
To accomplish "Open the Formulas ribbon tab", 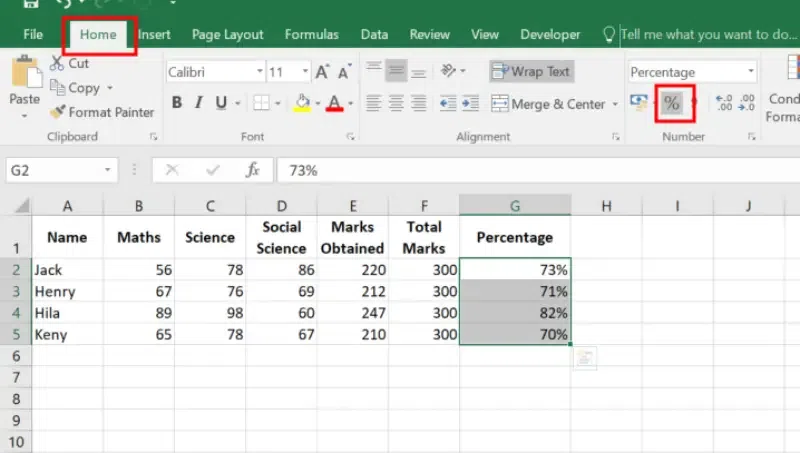I will click(x=311, y=34).
